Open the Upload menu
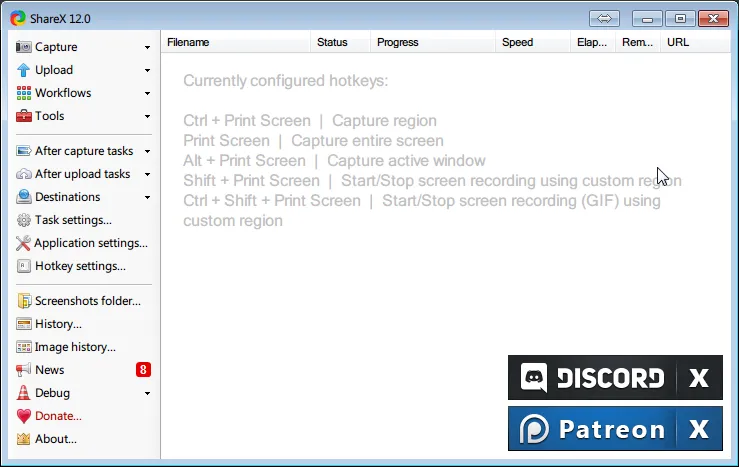This screenshot has height=467, width=739. click(x=83, y=70)
